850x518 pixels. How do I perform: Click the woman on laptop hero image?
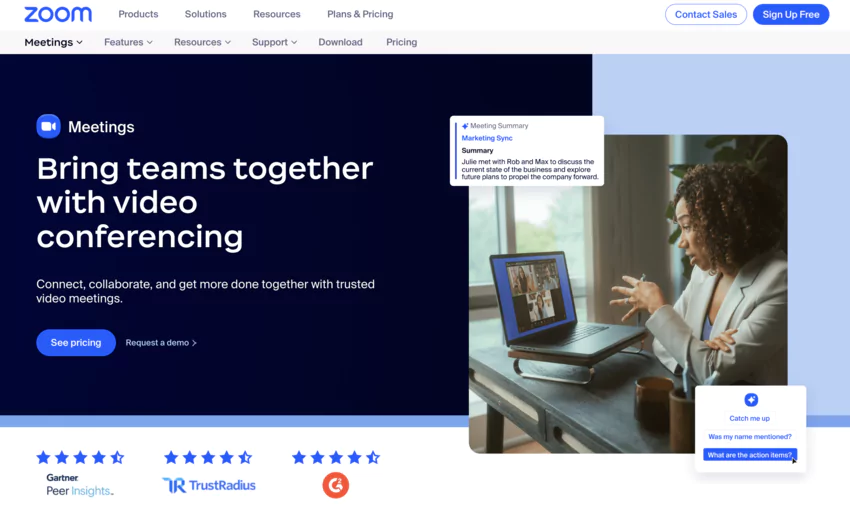point(628,294)
